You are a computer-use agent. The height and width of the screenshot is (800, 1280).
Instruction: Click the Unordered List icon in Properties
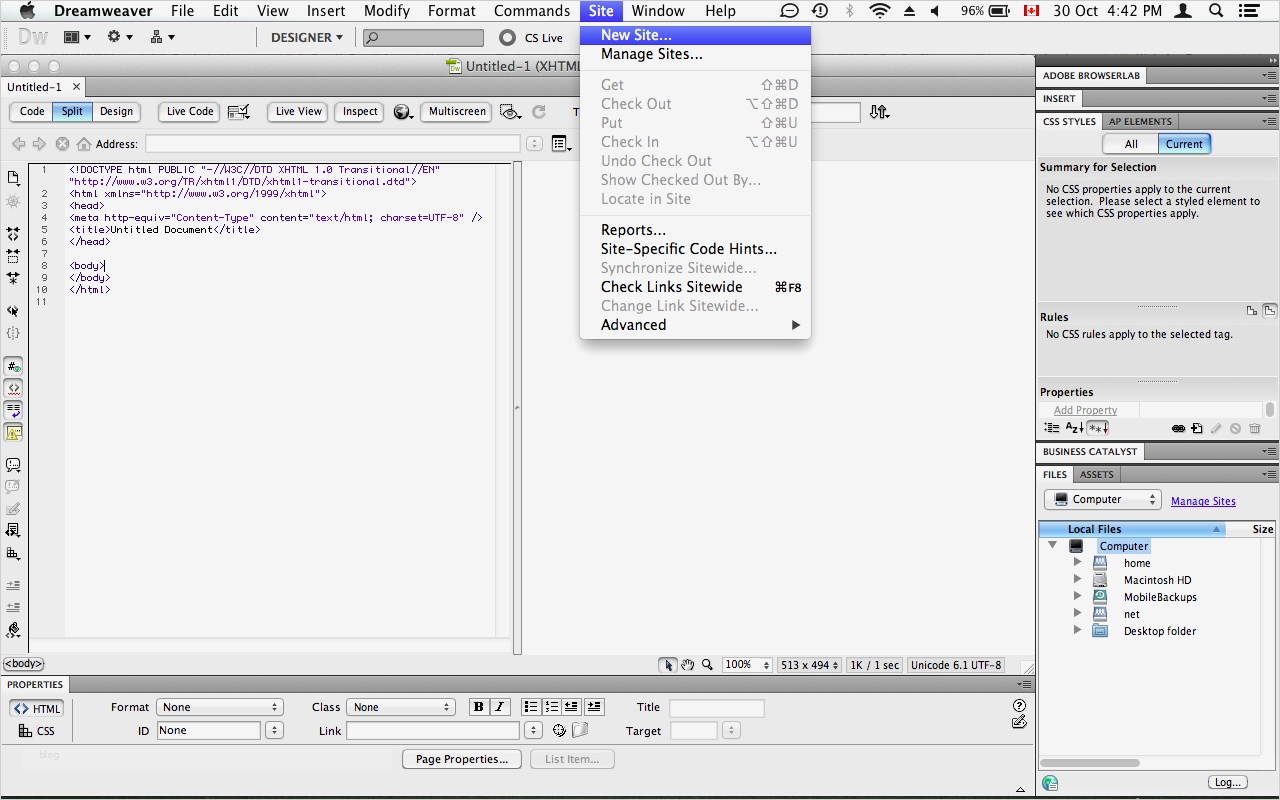pyautogui.click(x=531, y=707)
